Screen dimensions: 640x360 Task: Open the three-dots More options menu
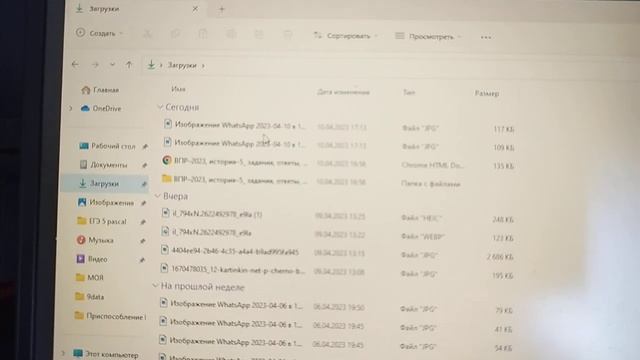tap(486, 37)
